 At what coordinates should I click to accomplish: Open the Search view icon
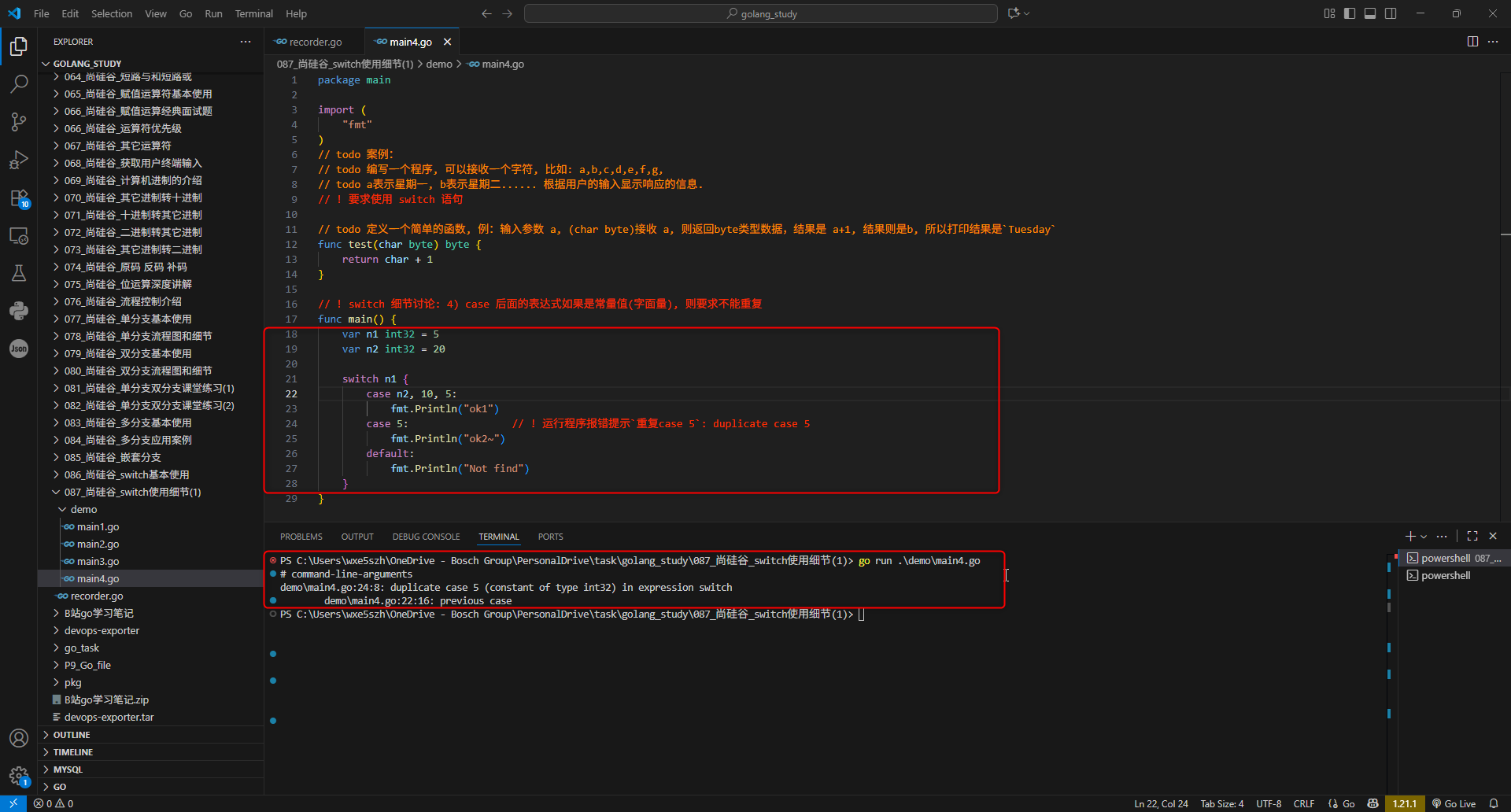19,83
